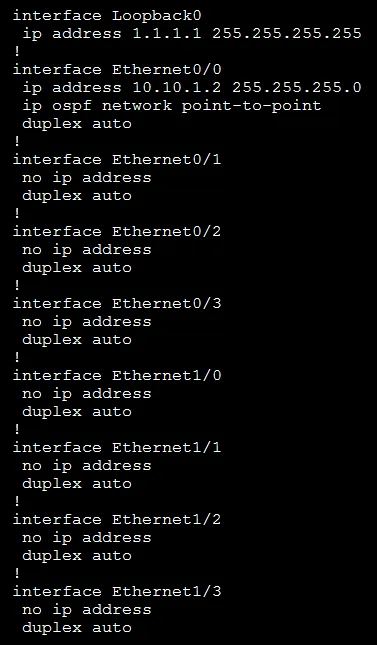Screen dimensions: 377x645
Task: Click the interface Ethernet1/2 line
Action: (117, 520)
